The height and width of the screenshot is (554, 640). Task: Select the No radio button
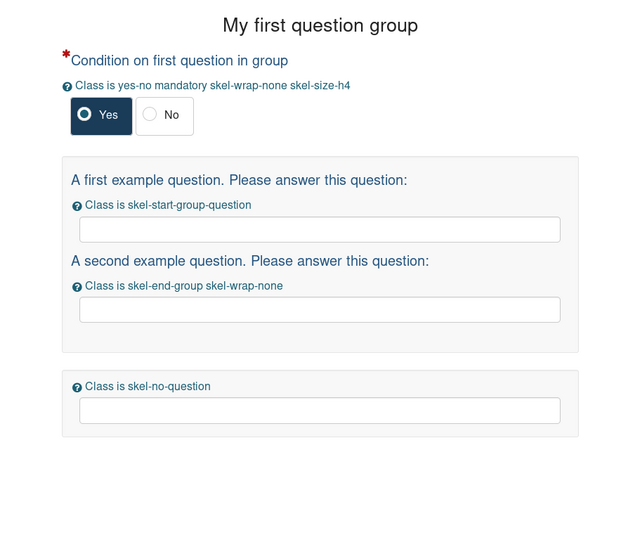pyautogui.click(x=149, y=114)
